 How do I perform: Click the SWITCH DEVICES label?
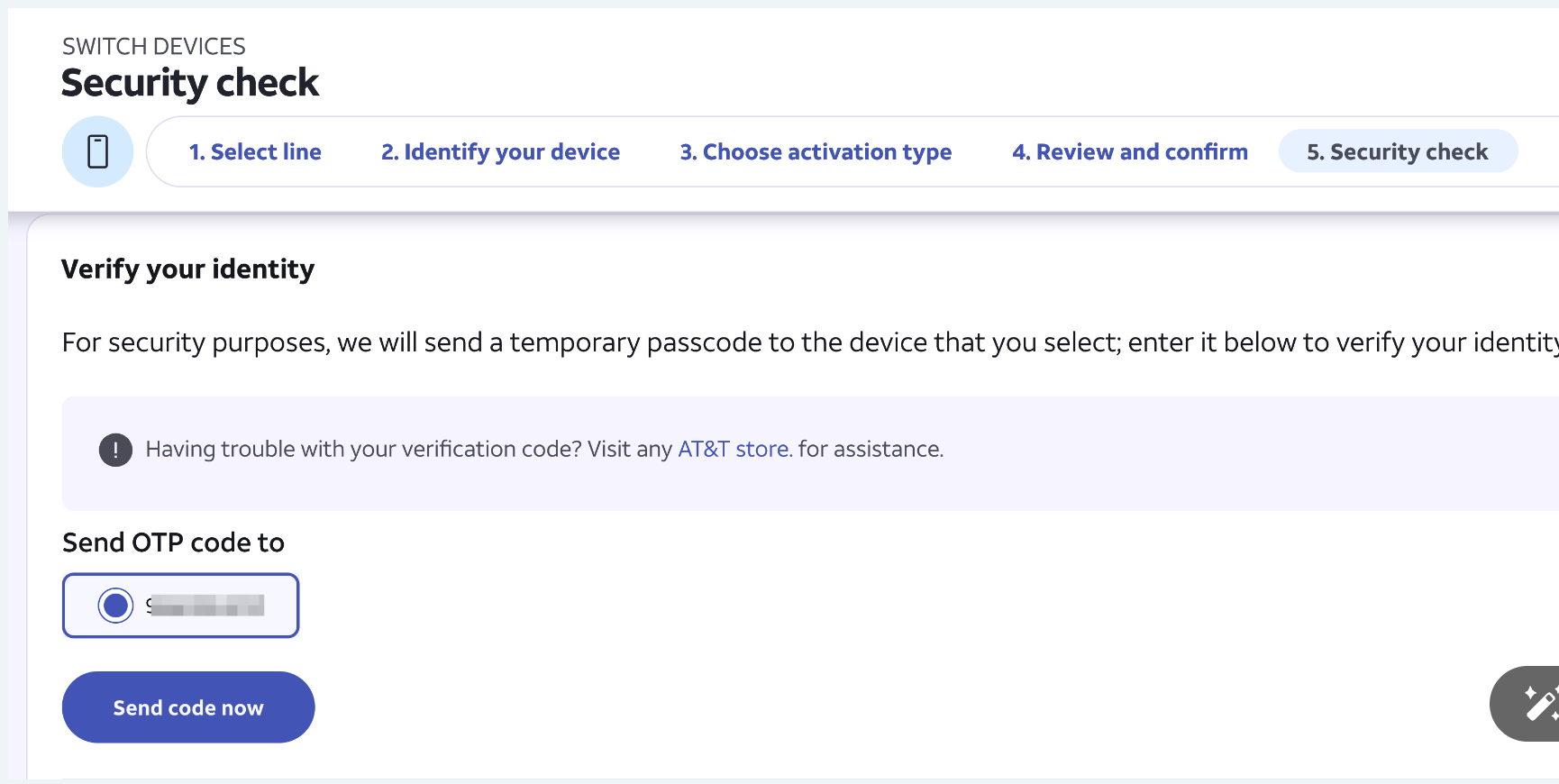[154, 46]
